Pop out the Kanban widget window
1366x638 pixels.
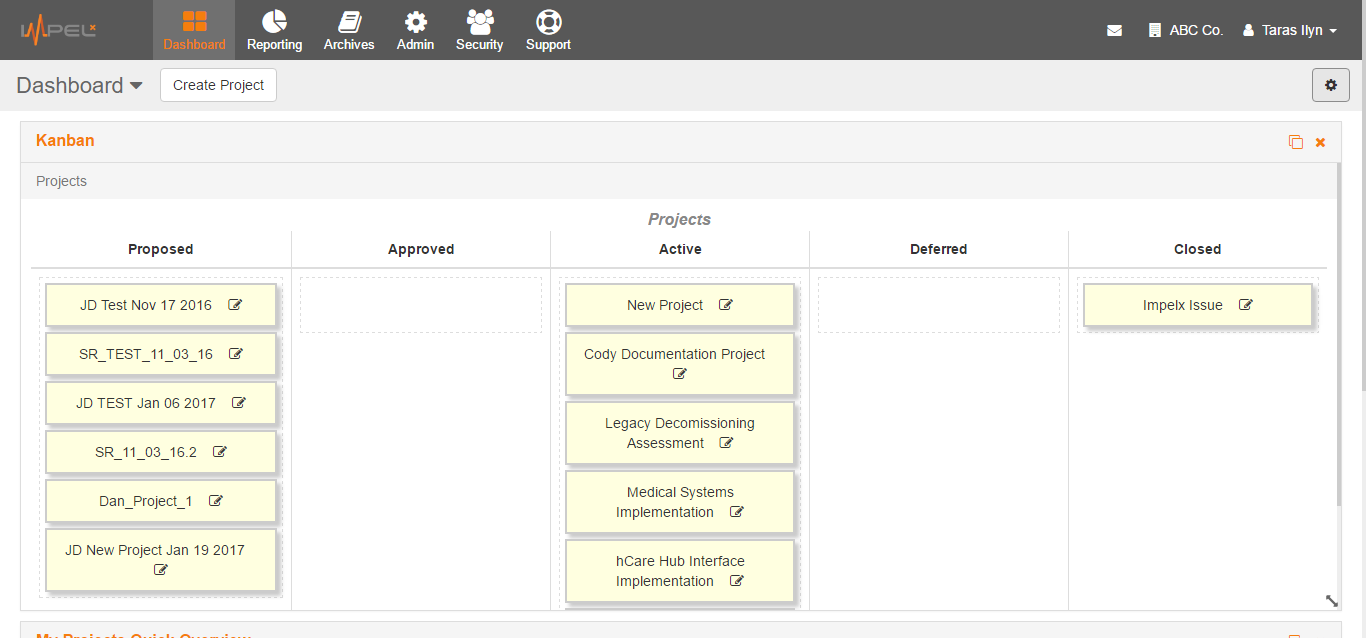point(1296,142)
